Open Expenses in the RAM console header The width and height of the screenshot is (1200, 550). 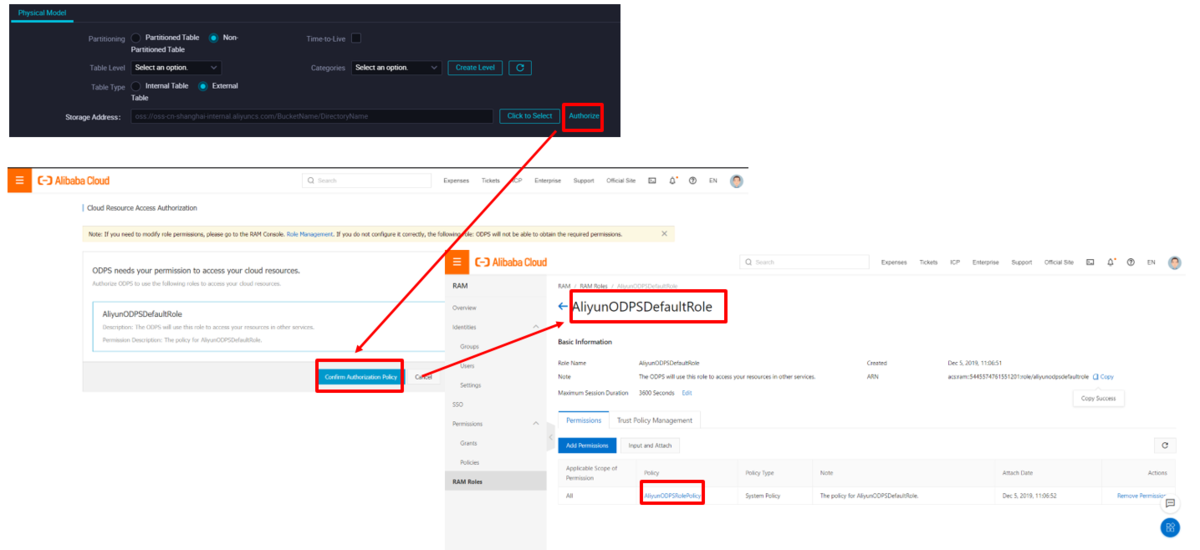point(894,262)
